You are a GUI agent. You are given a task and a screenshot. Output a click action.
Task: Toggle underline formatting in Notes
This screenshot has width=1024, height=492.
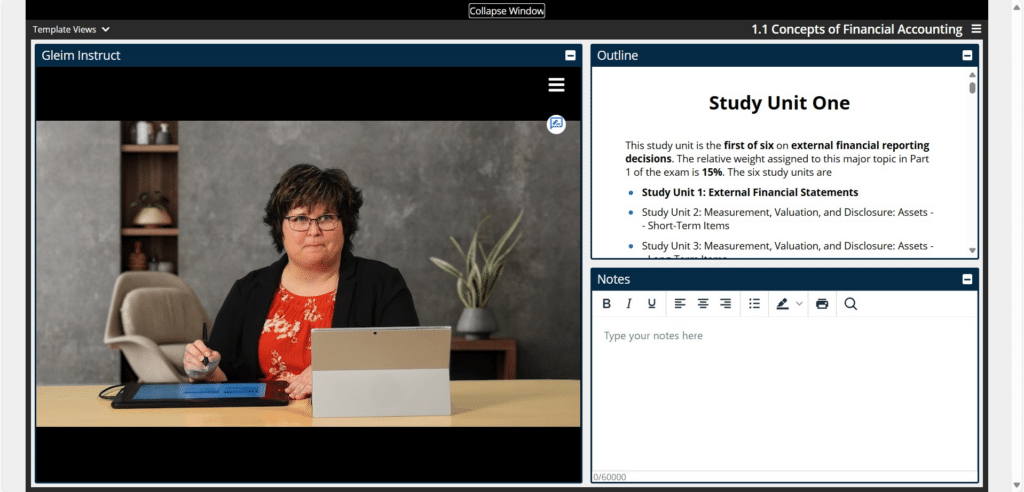(651, 303)
